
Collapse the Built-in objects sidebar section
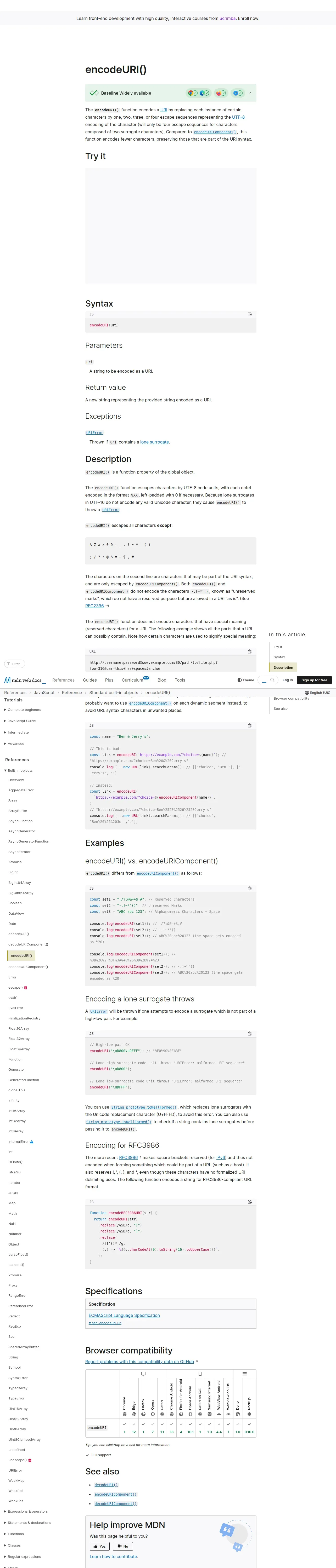click(19, 771)
